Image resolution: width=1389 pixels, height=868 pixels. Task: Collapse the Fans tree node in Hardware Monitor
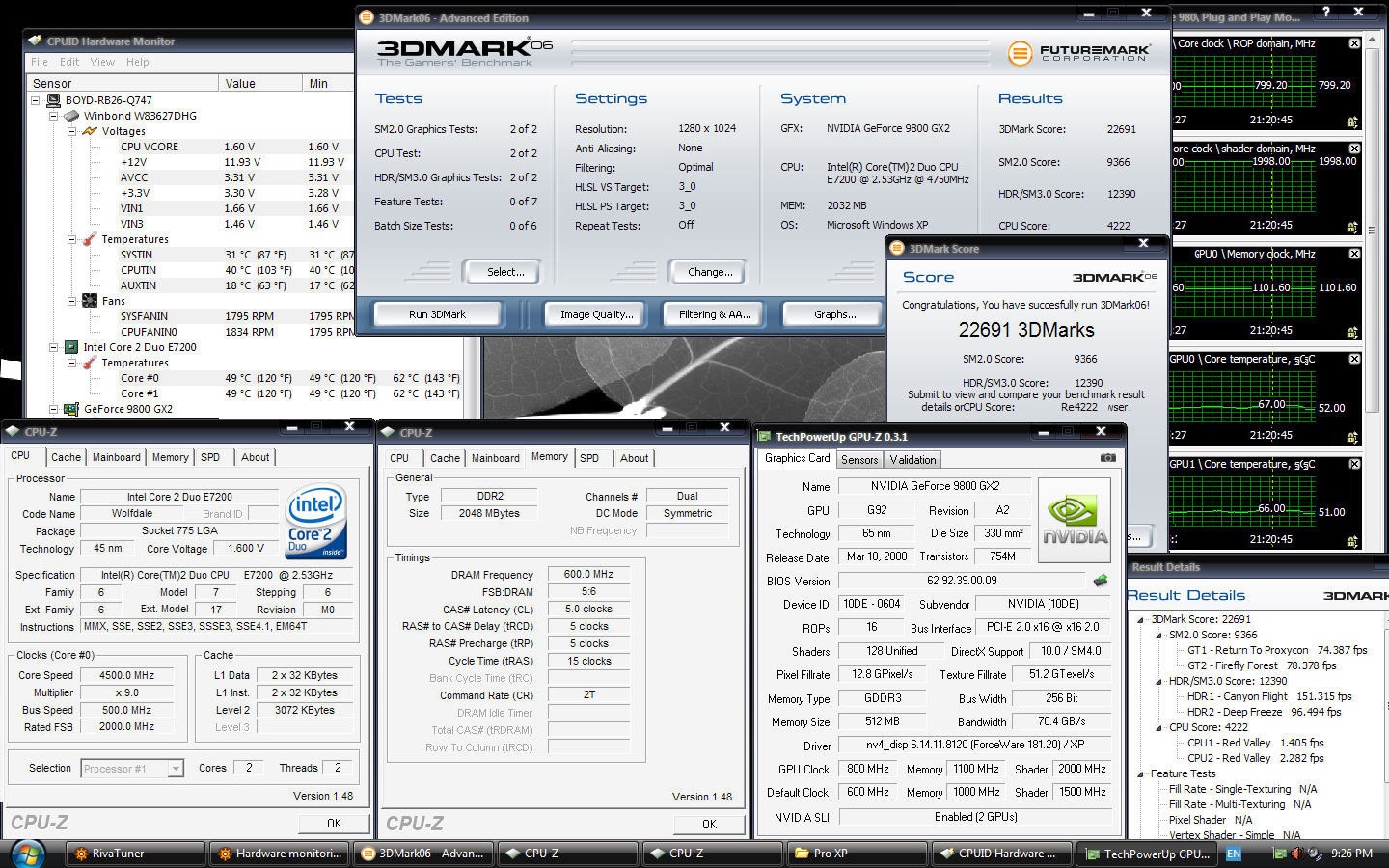click(73, 301)
